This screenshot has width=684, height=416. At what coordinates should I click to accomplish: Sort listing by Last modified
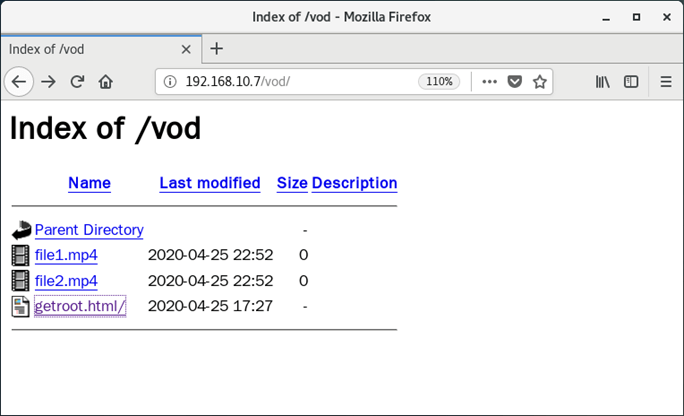click(210, 183)
